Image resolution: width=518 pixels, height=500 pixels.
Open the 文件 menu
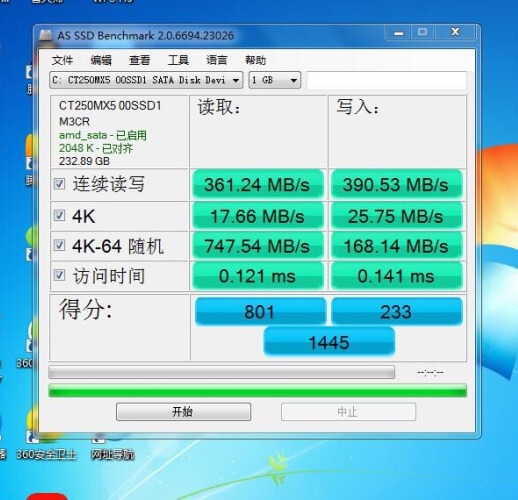coord(62,60)
